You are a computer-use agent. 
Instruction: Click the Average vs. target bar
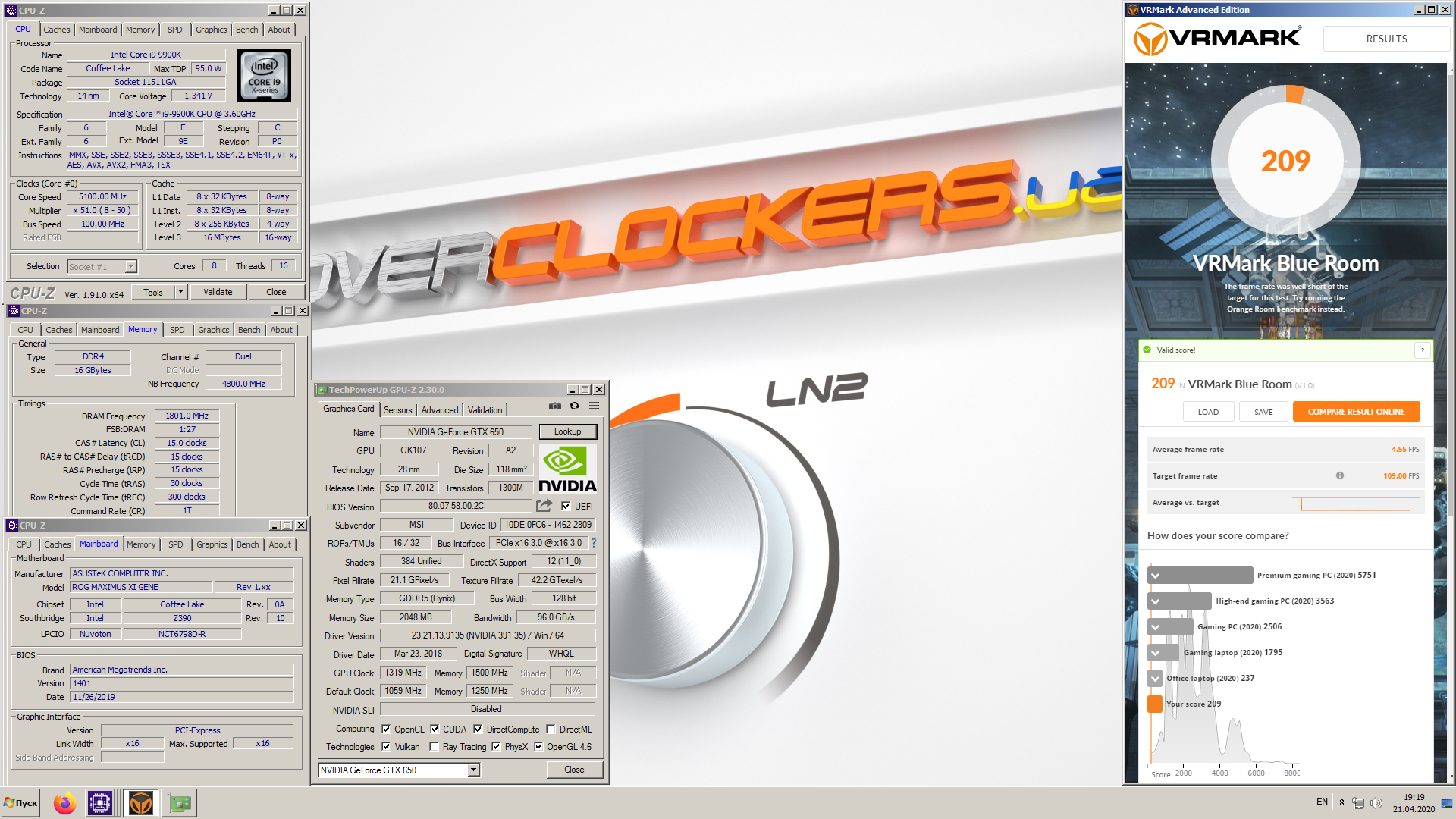[1355, 504]
